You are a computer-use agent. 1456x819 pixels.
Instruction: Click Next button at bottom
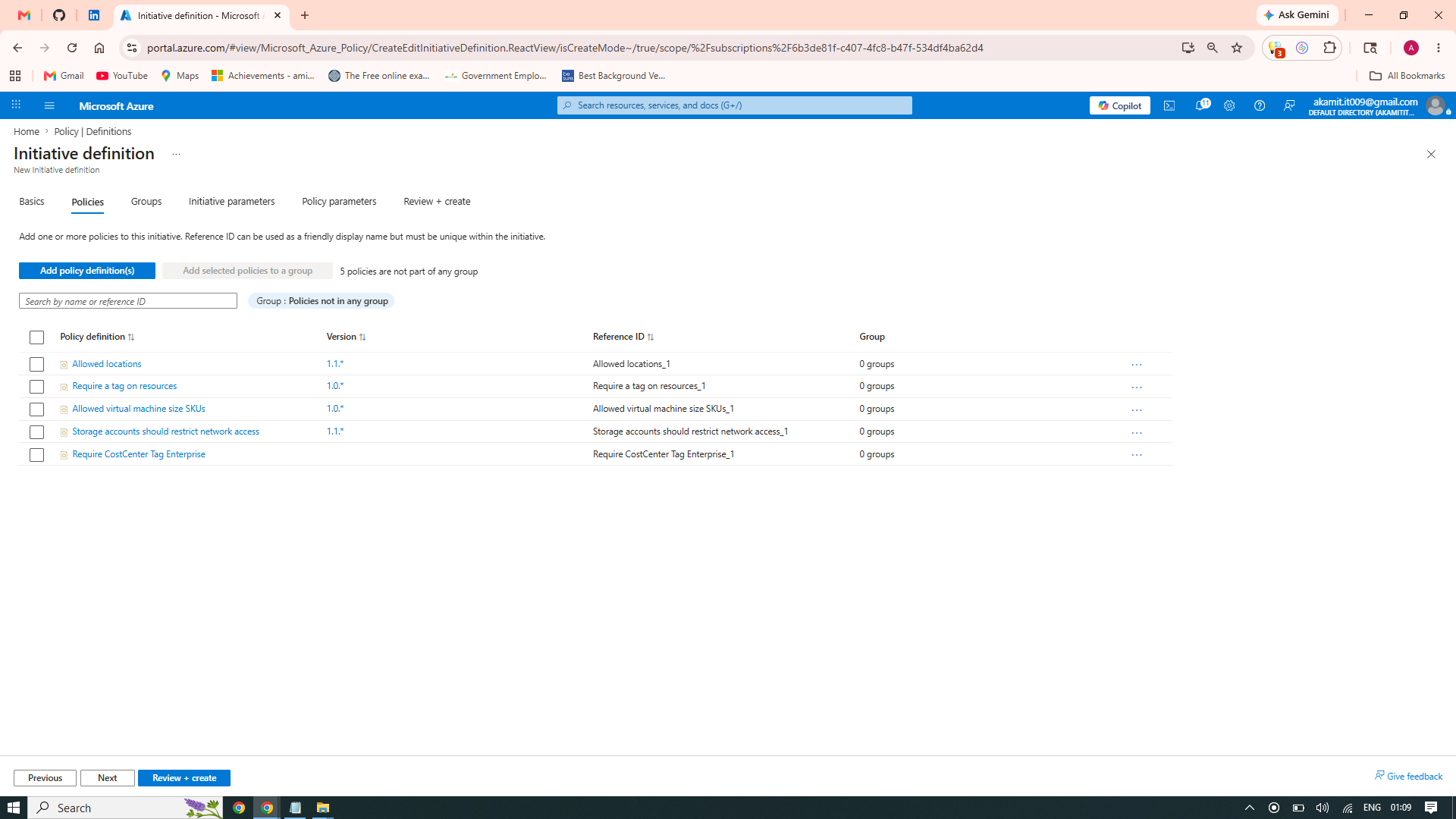point(108,778)
